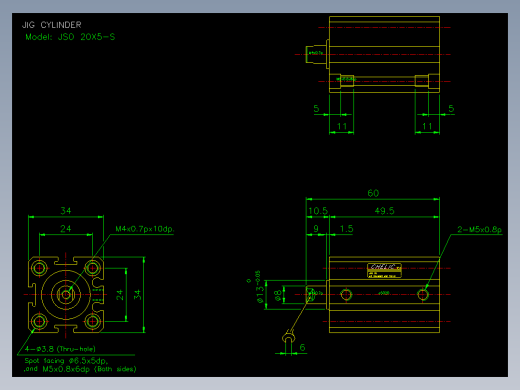Select the CHELIC nameplate on cylinder body
This screenshot has height=390, width=520.
click(384, 270)
